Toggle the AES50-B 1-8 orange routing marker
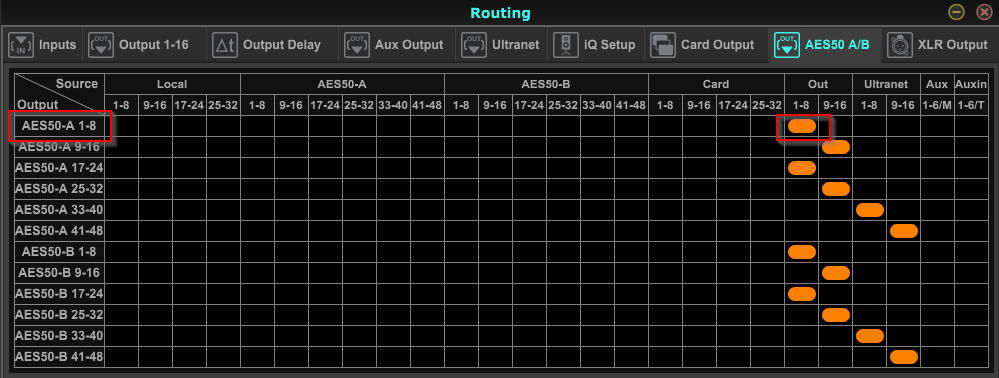The image size is (999, 378). pyautogui.click(x=801, y=252)
